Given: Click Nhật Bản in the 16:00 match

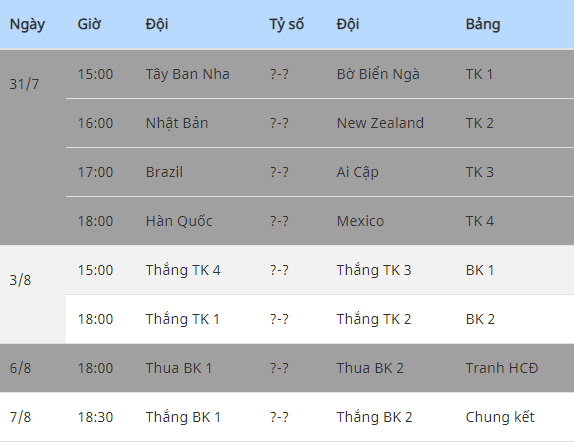Looking at the screenshot, I should point(177,123).
